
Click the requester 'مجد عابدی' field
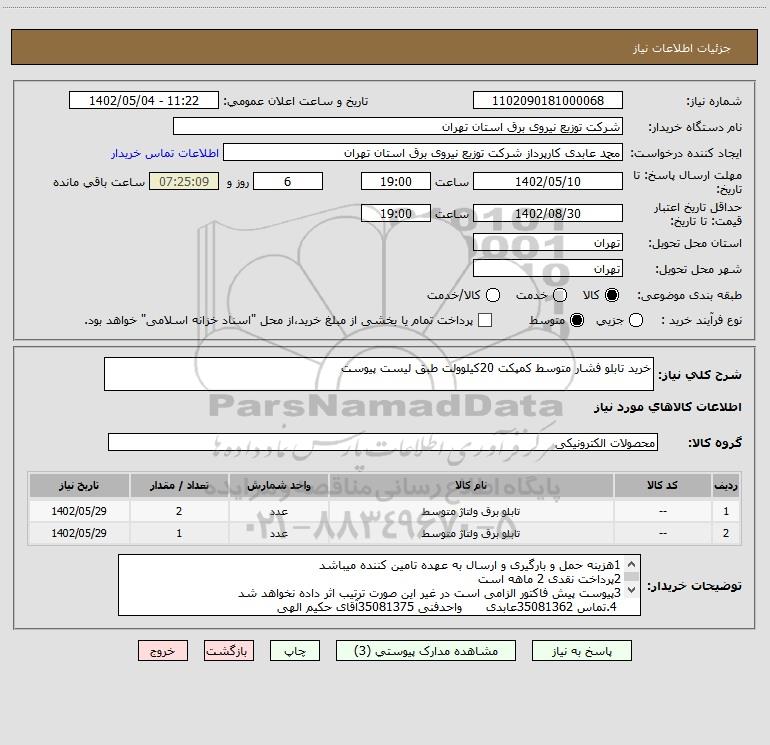pos(423,153)
